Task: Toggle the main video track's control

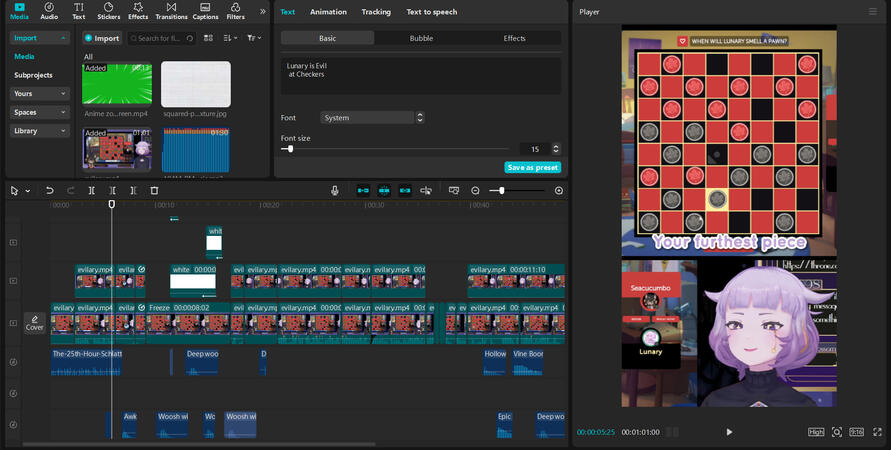Action: pyautogui.click(x=13, y=323)
